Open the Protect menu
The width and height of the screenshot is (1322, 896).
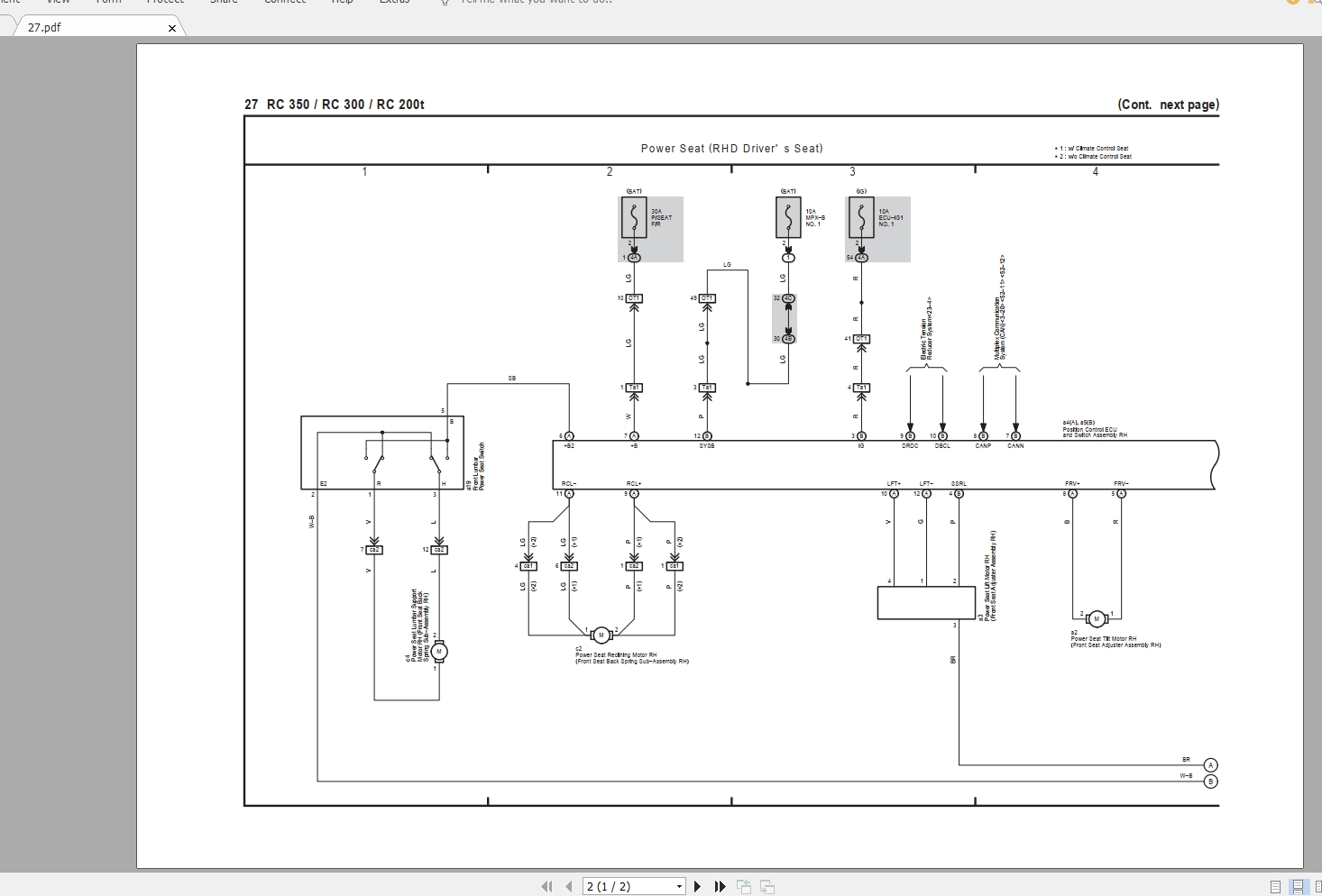pos(165,3)
